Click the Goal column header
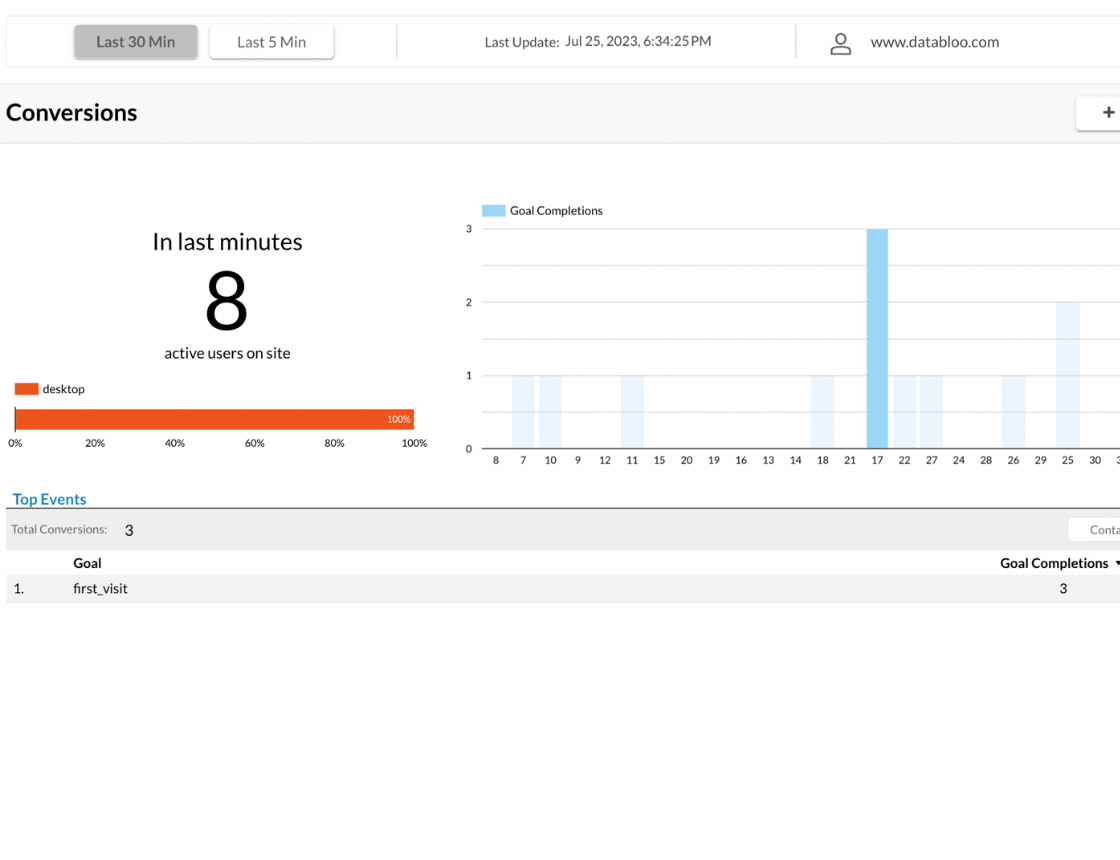The width and height of the screenshot is (1120, 860). click(x=87, y=563)
